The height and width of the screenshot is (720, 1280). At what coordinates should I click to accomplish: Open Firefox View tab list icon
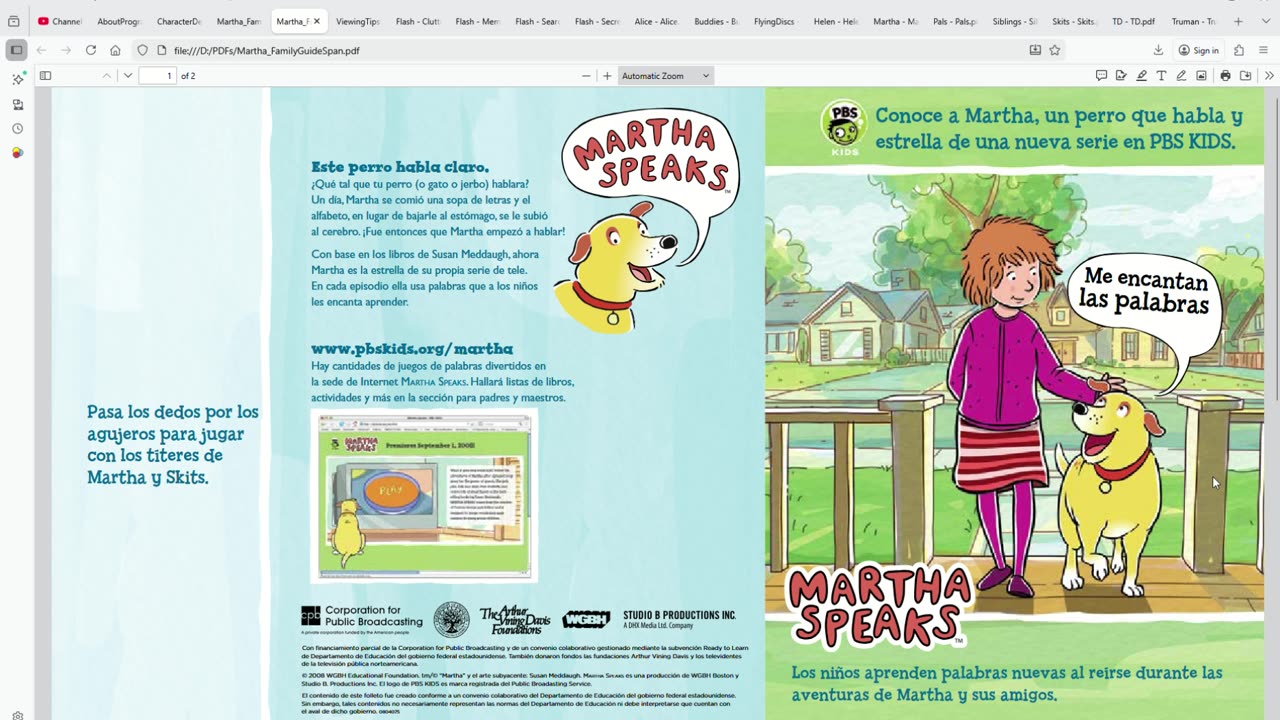pos(14,21)
